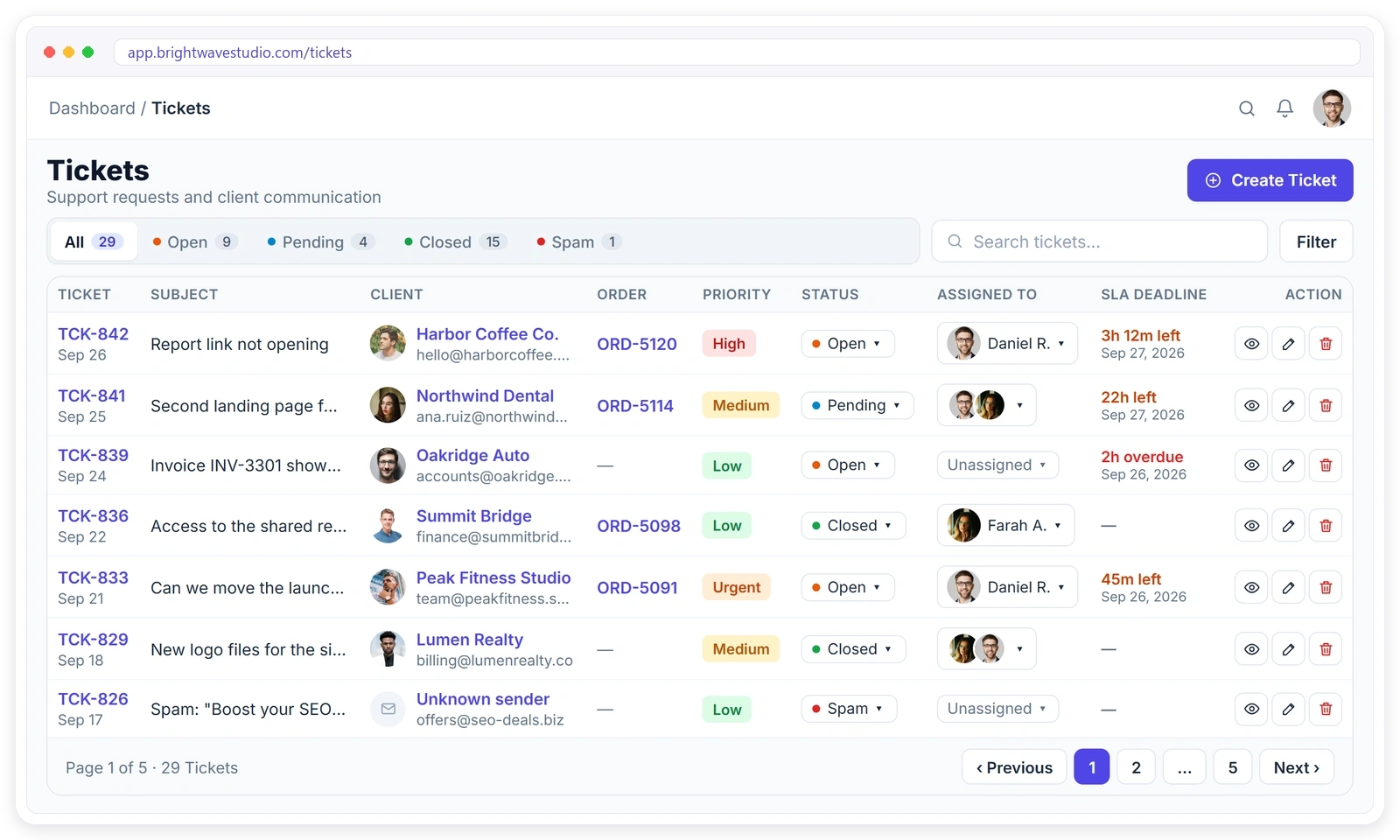Image resolution: width=1400 pixels, height=840 pixels.
Task: Delete ticket TCK-836 trash icon
Action: 1326,526
